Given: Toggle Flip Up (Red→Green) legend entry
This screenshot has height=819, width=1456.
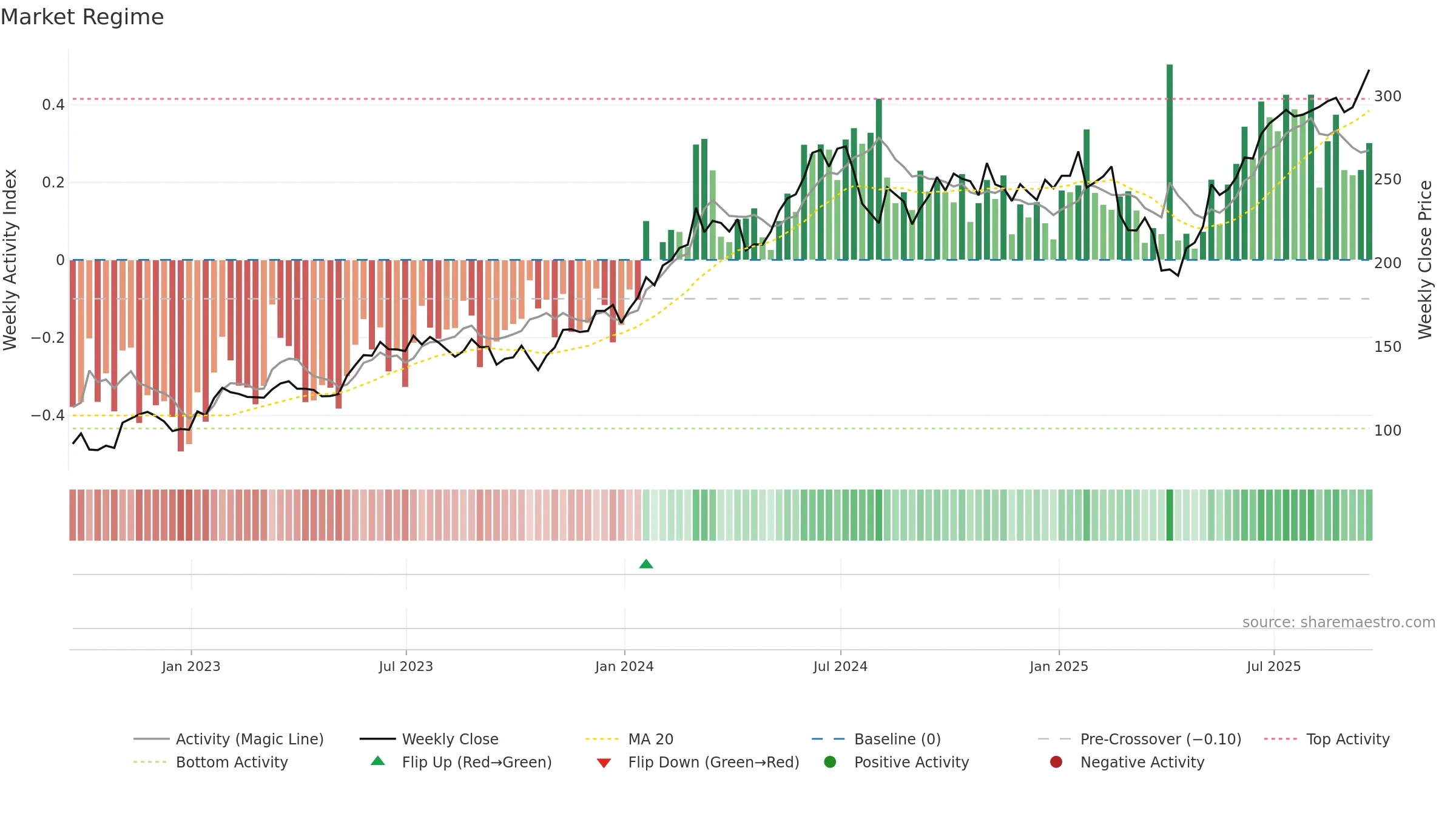Looking at the screenshot, I should [x=461, y=762].
